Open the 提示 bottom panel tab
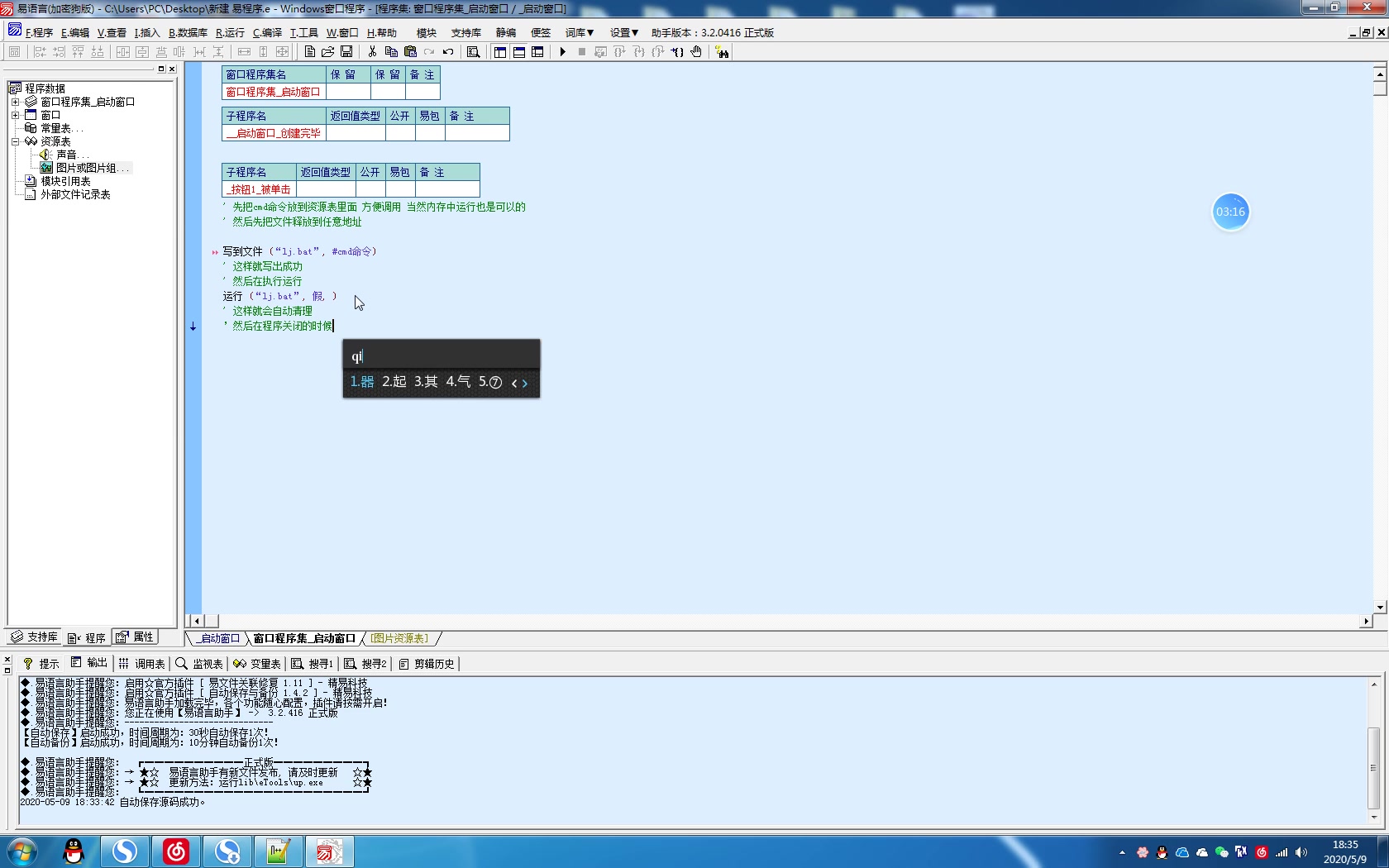The height and width of the screenshot is (868, 1389). 41,663
